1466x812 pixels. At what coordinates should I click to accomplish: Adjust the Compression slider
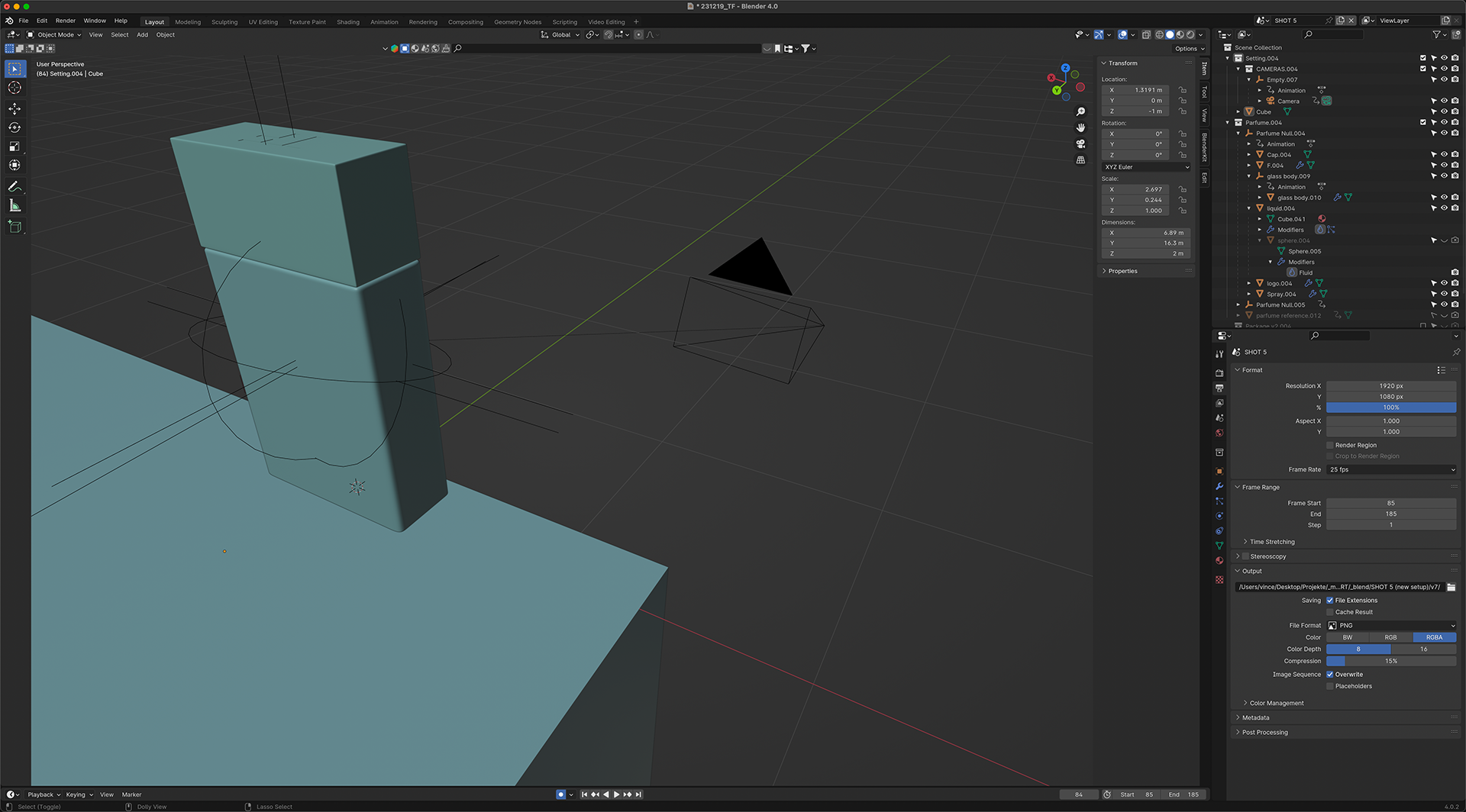tap(1390, 661)
